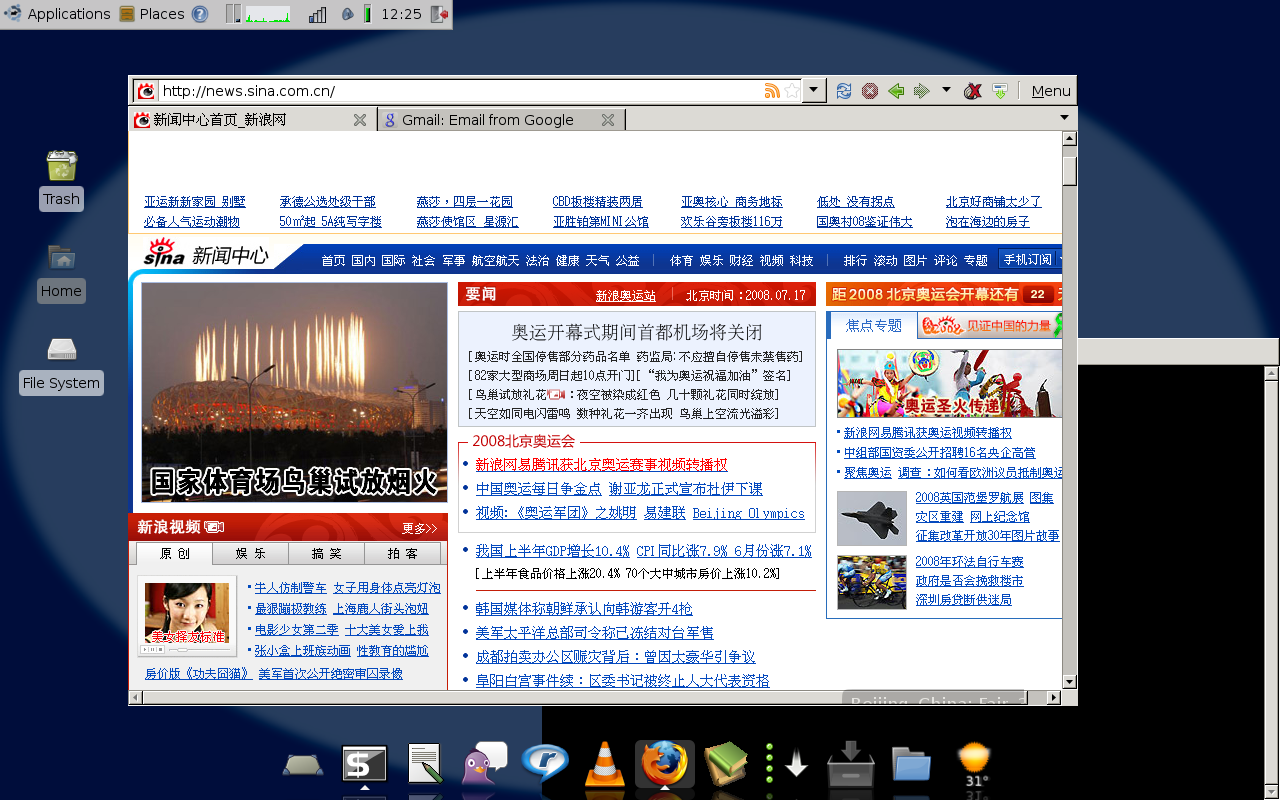
Task: Click the Firefox icon in the dock
Action: (x=665, y=764)
